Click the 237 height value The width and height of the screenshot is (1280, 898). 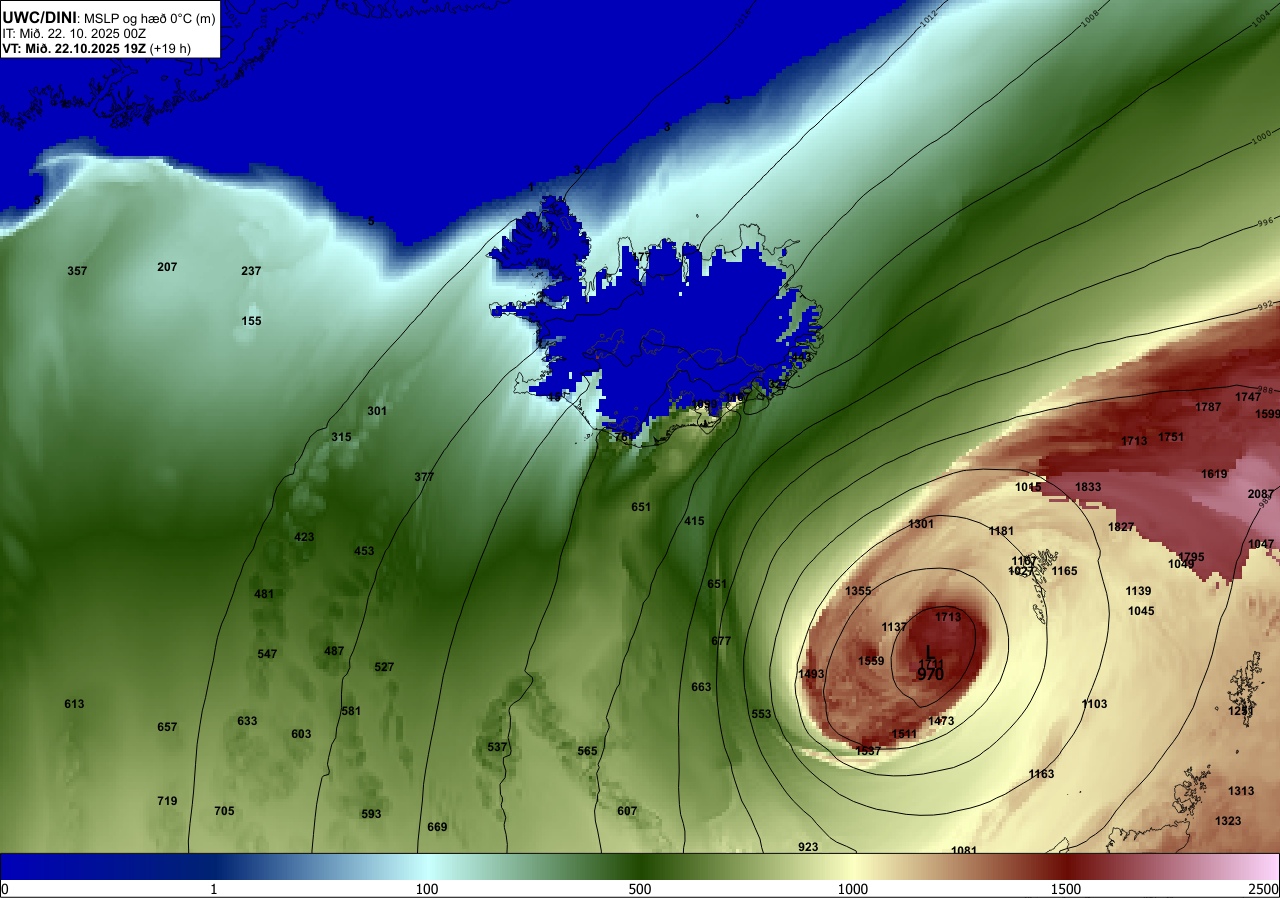click(251, 271)
